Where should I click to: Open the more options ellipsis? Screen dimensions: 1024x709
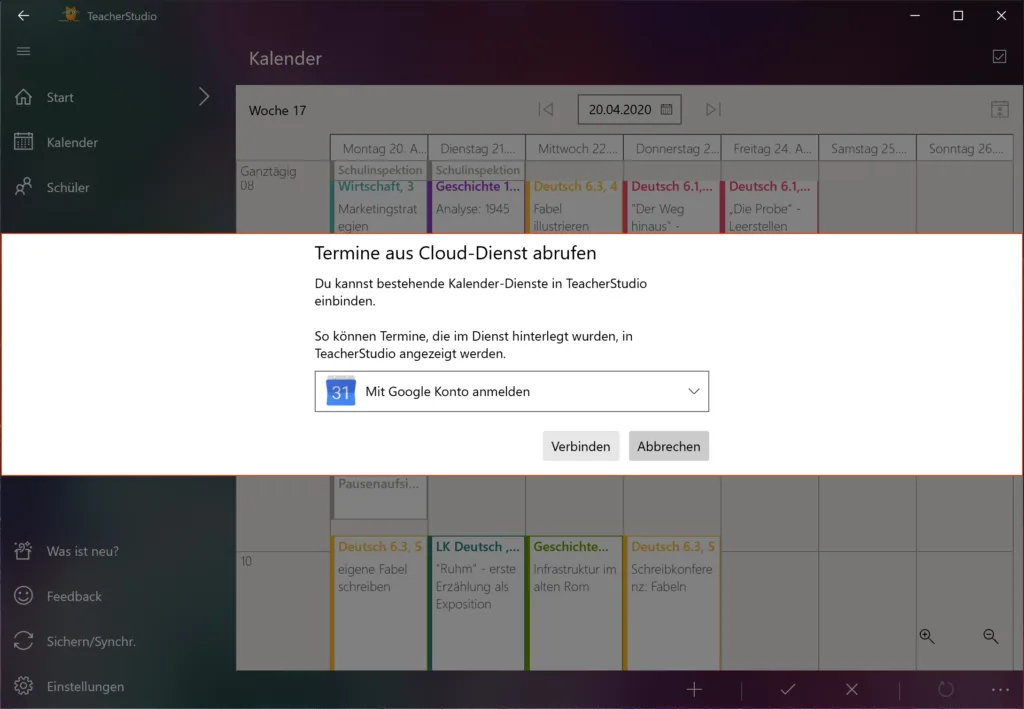(x=1000, y=689)
